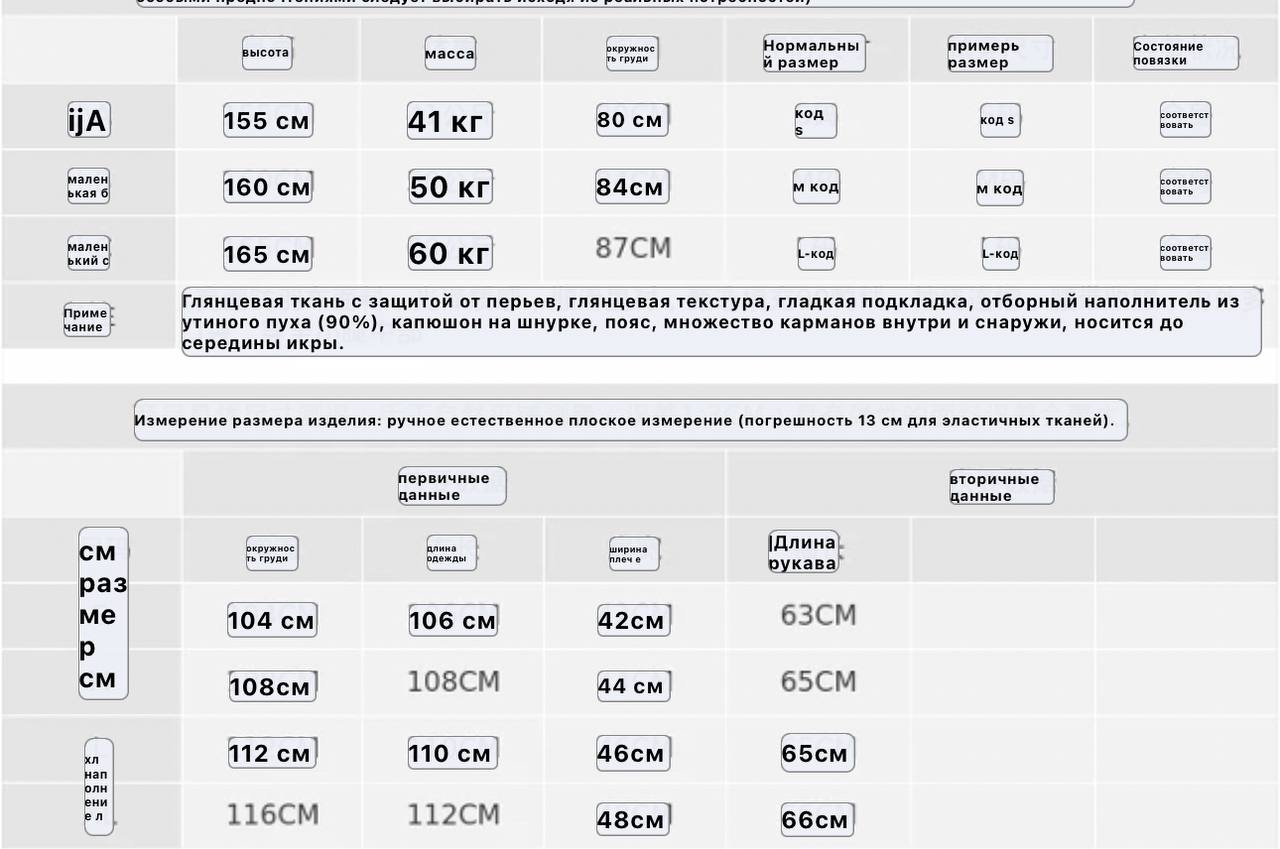The image size is (1280, 849).
Task: Click '108CM' in the длина одежды column
Action: coord(453,682)
